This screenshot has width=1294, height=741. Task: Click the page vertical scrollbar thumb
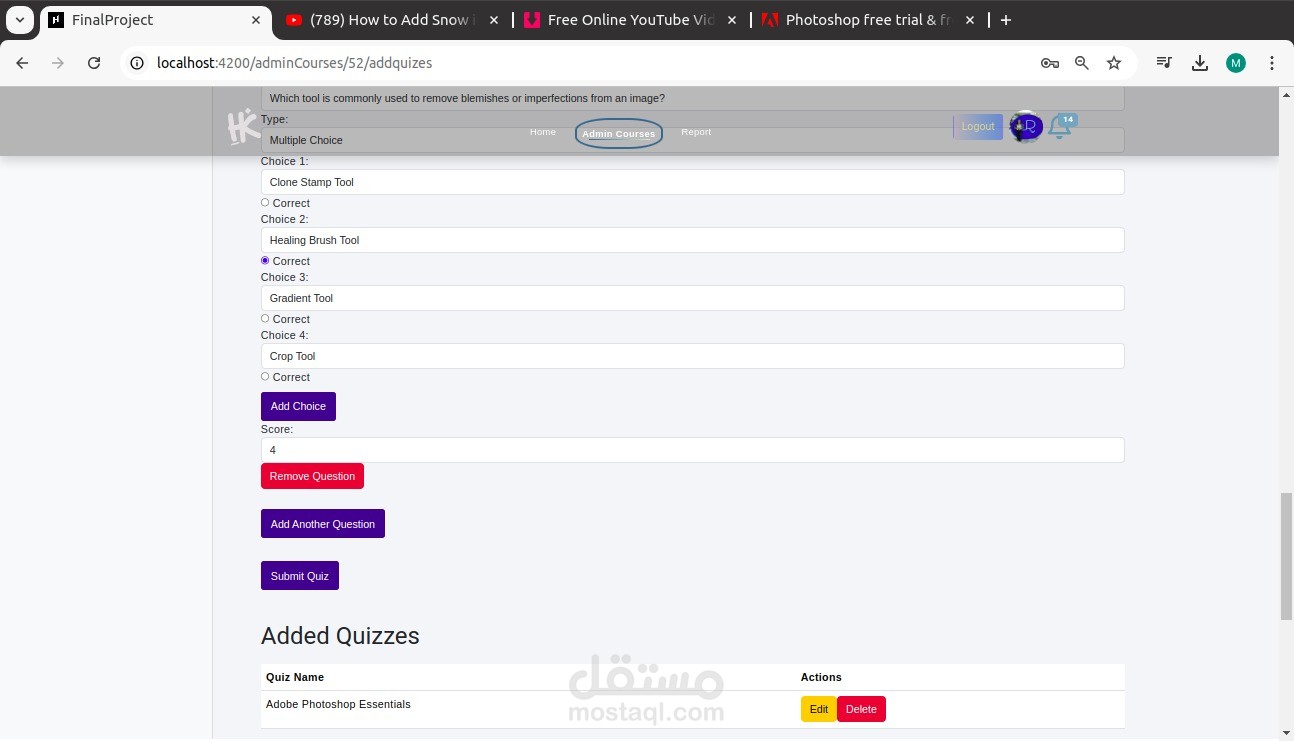(1286, 557)
